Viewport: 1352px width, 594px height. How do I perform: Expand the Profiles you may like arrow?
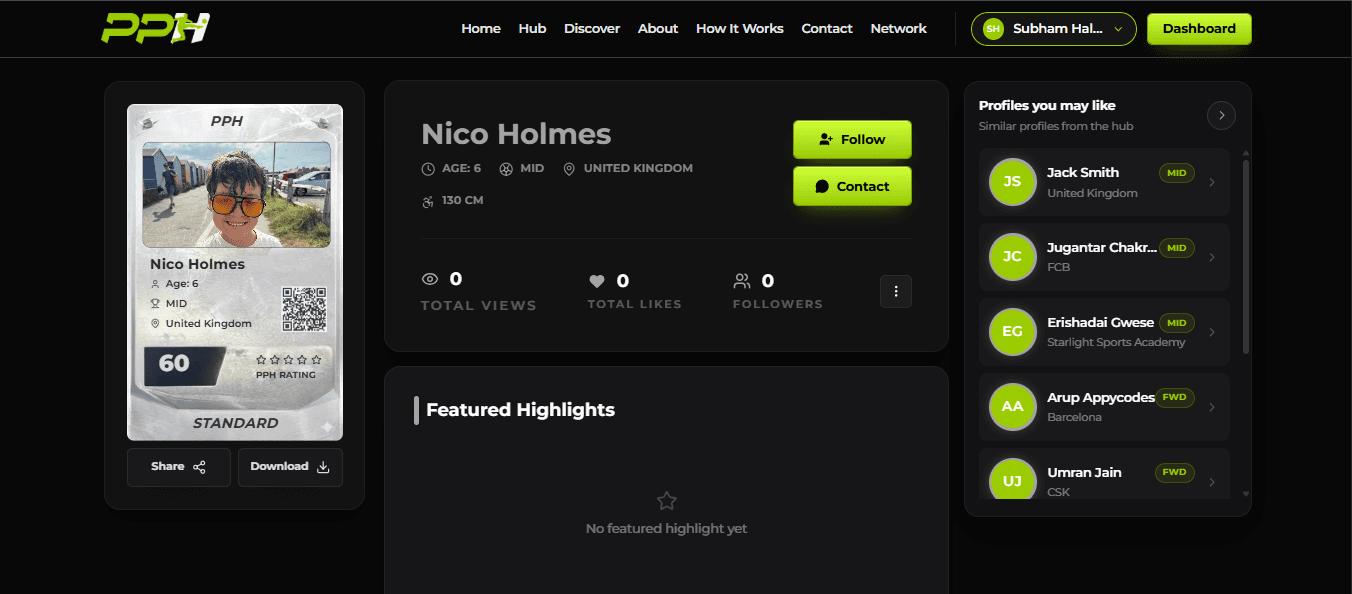1221,116
